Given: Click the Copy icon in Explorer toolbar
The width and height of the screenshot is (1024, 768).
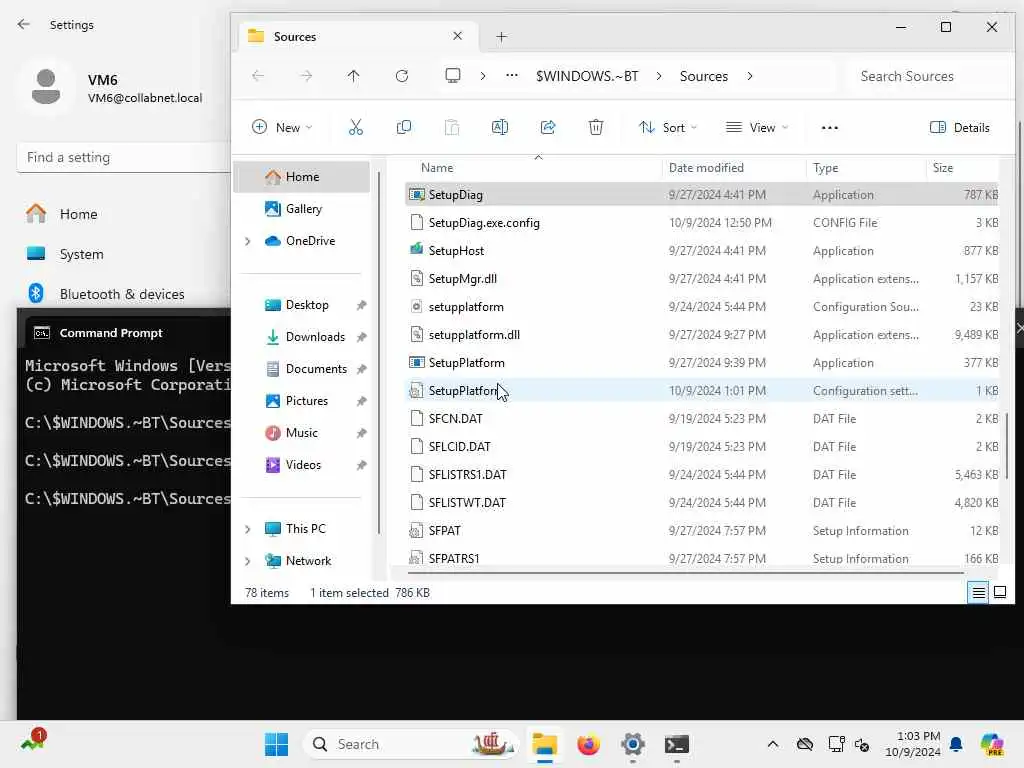Looking at the screenshot, I should 404,127.
